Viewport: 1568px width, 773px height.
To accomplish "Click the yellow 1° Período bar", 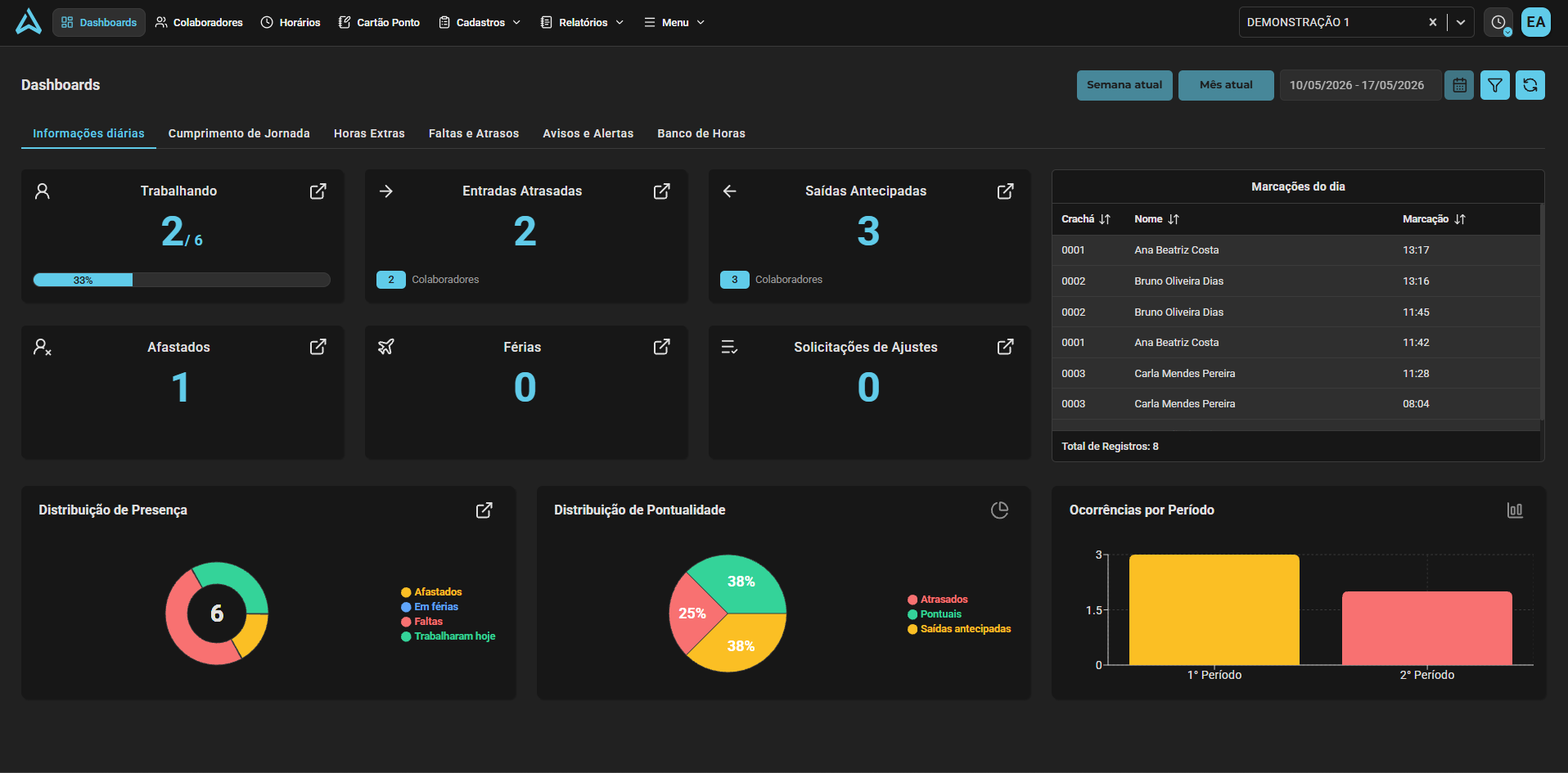I will click(1214, 610).
